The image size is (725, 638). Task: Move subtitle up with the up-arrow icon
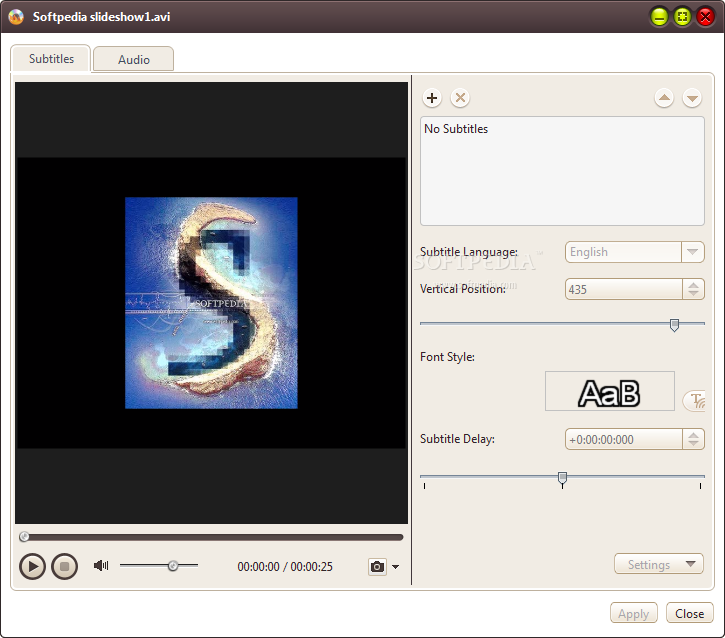[664, 98]
